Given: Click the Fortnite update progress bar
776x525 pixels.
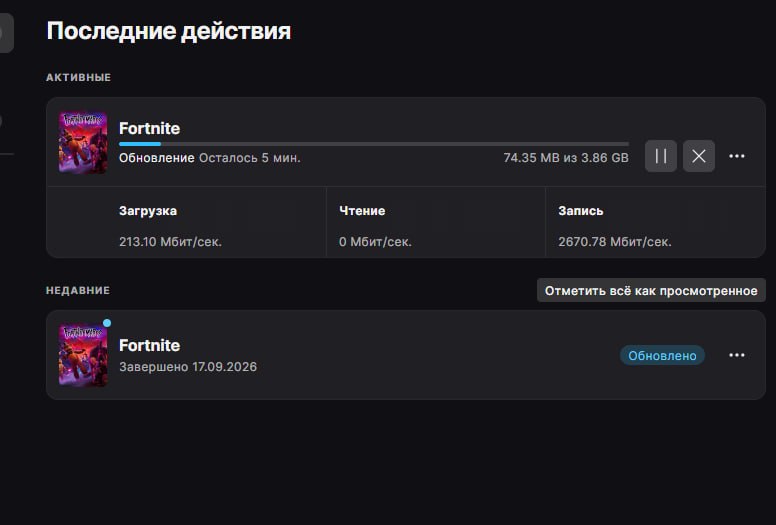Looking at the screenshot, I should tap(374, 144).
